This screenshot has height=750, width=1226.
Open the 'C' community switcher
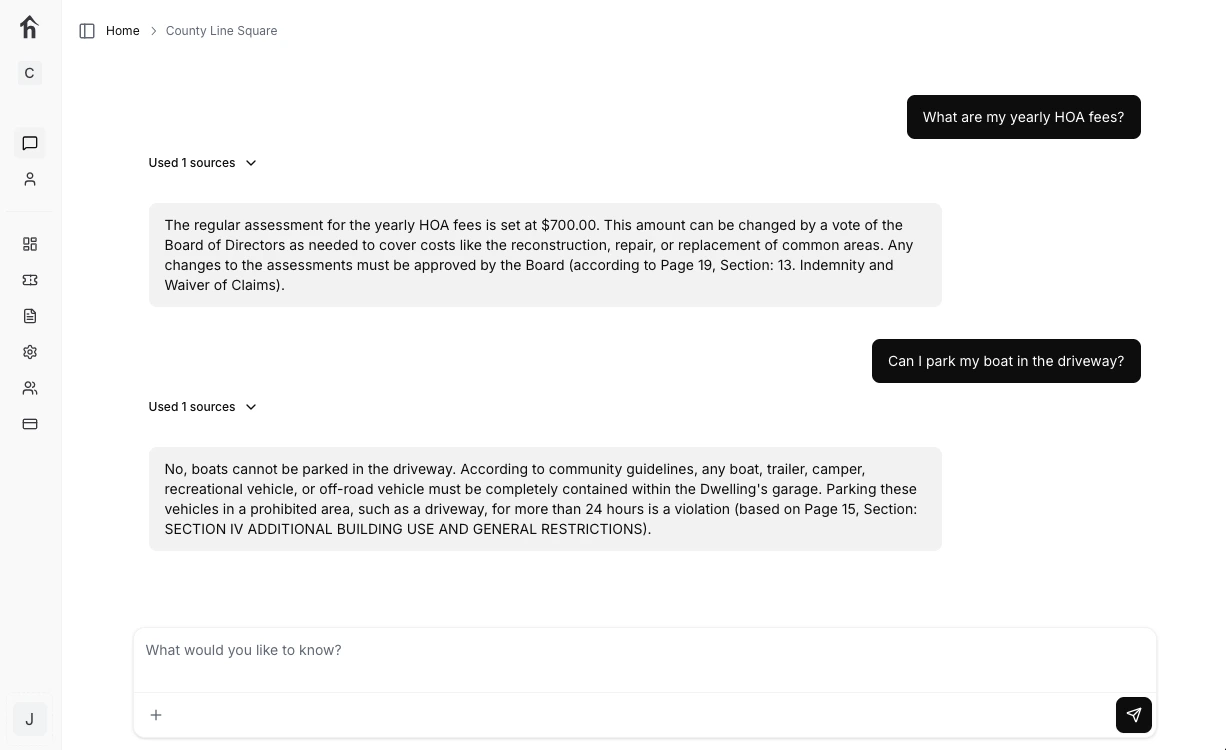tap(29, 73)
